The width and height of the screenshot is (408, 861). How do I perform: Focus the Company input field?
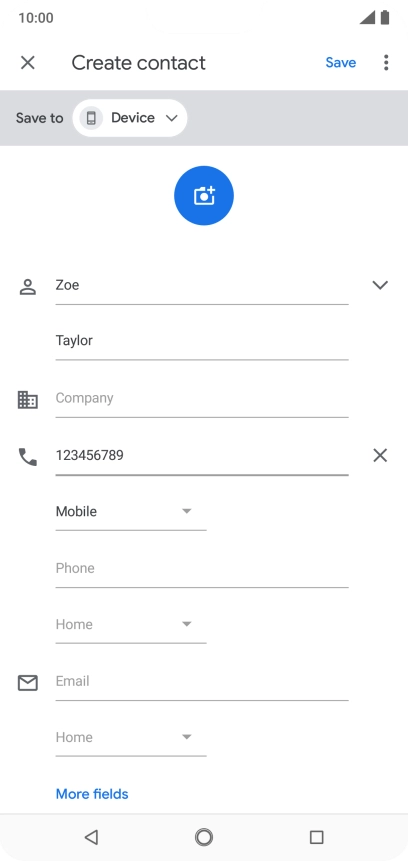[x=202, y=399]
